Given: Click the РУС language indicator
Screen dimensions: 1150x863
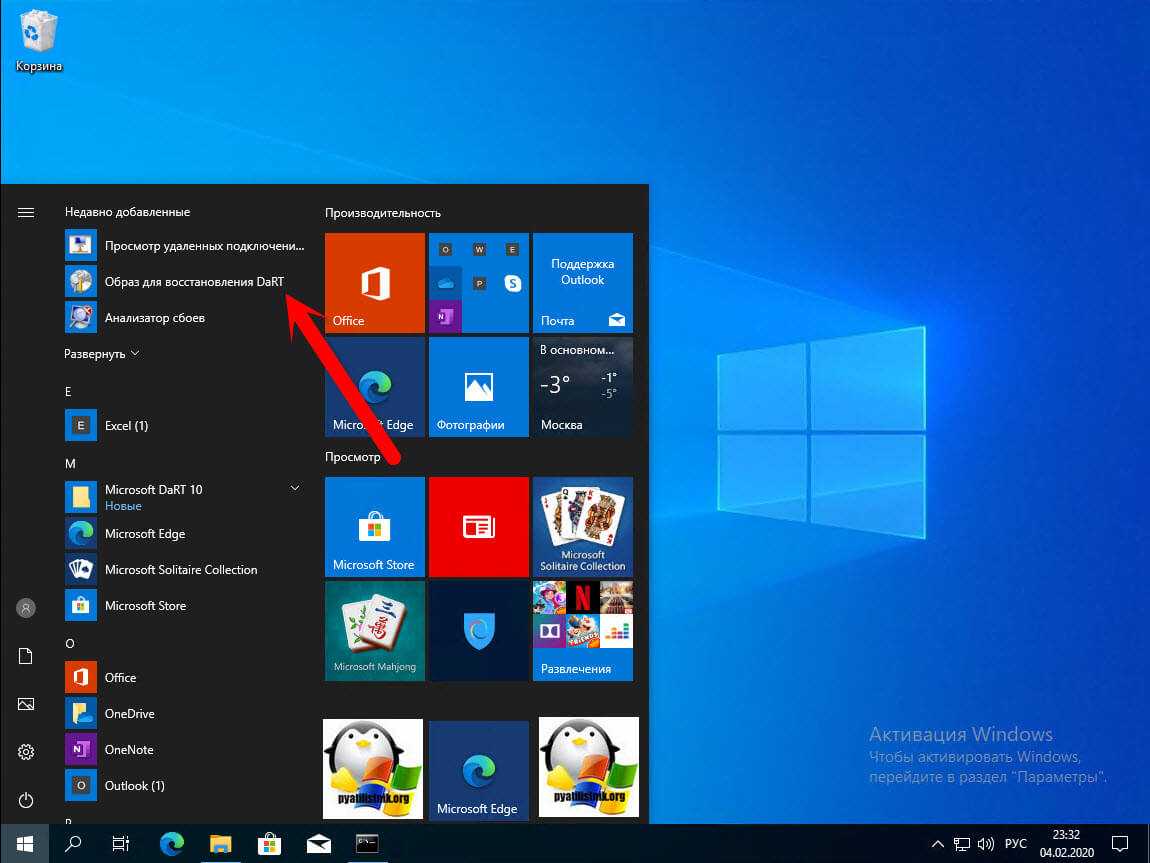Looking at the screenshot, I should 1016,843.
